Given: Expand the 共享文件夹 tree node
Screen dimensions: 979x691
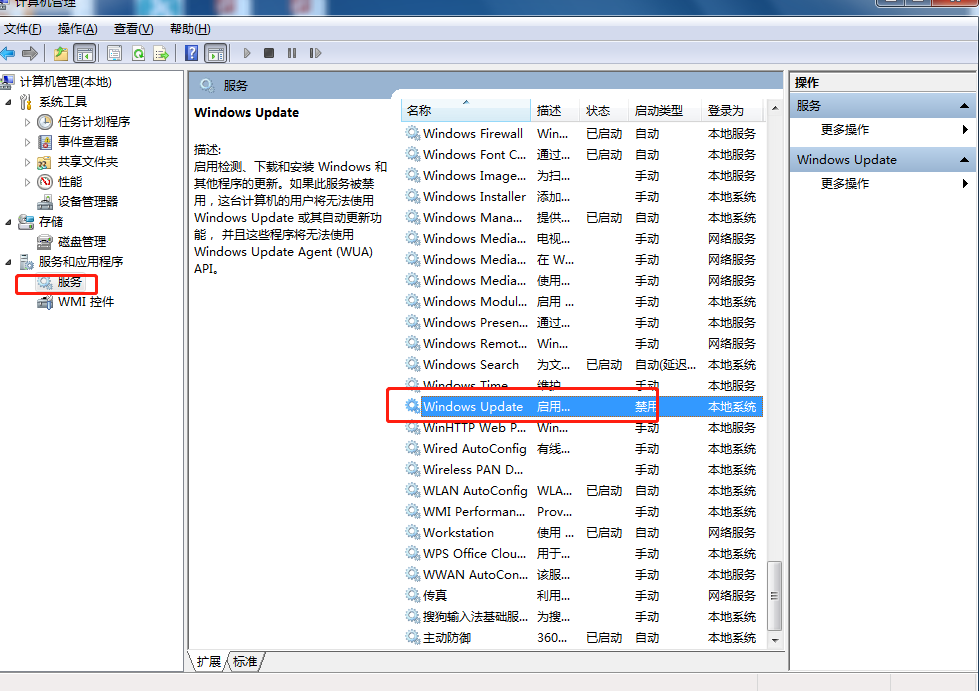Looking at the screenshot, I should [27, 162].
